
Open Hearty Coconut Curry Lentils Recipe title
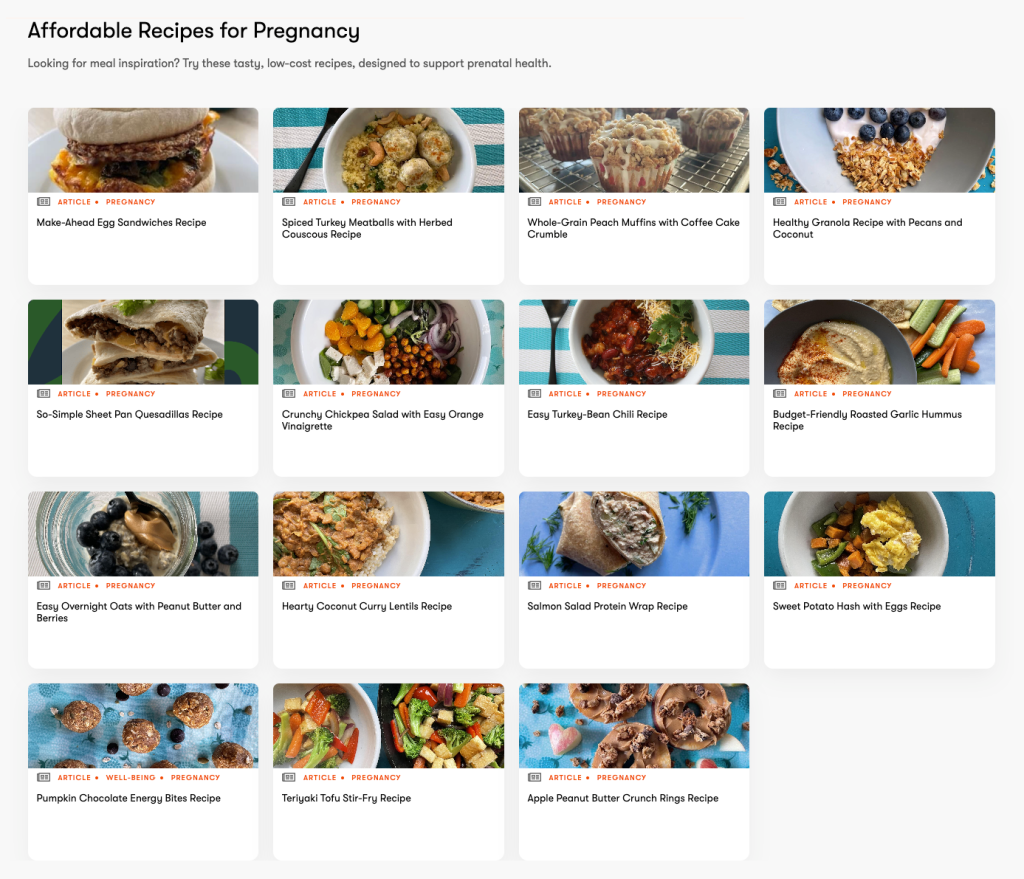[366, 606]
